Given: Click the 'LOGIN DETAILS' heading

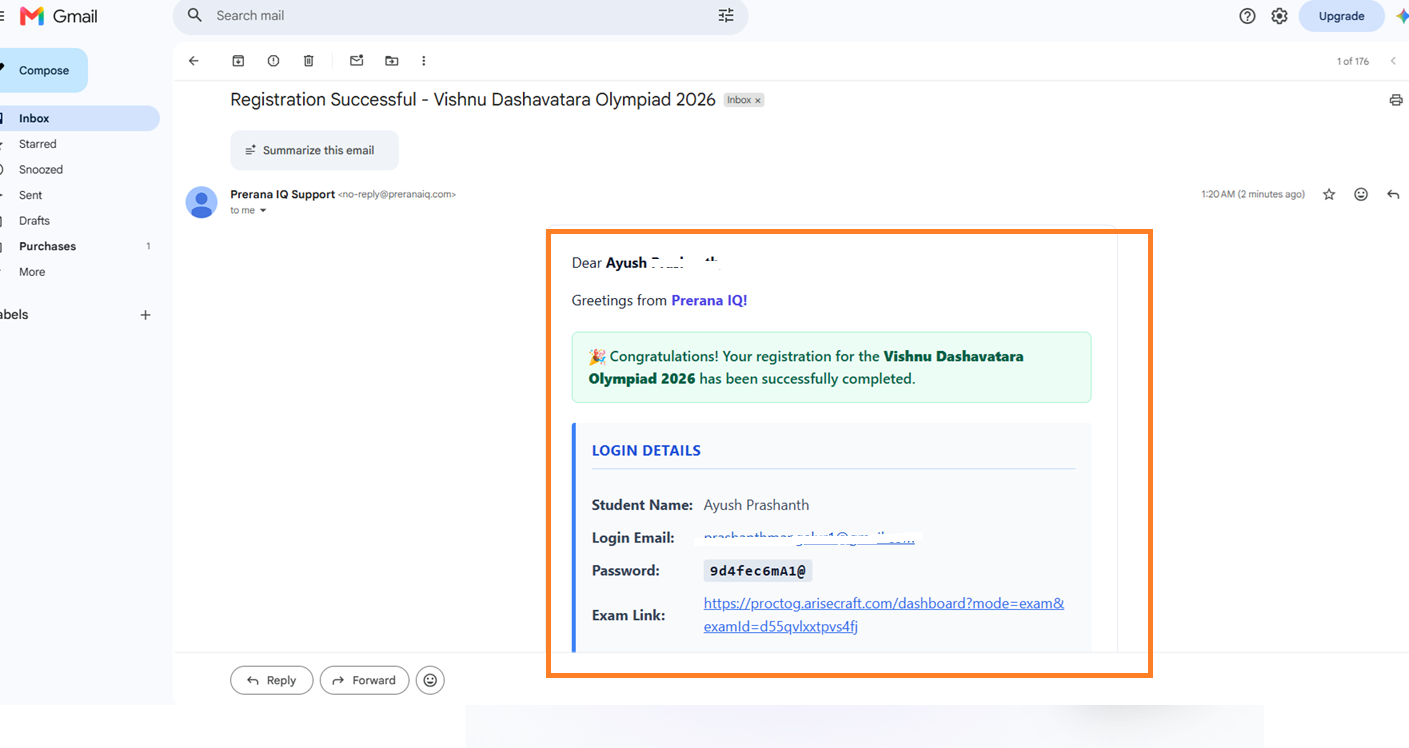Looking at the screenshot, I should coord(646,450).
